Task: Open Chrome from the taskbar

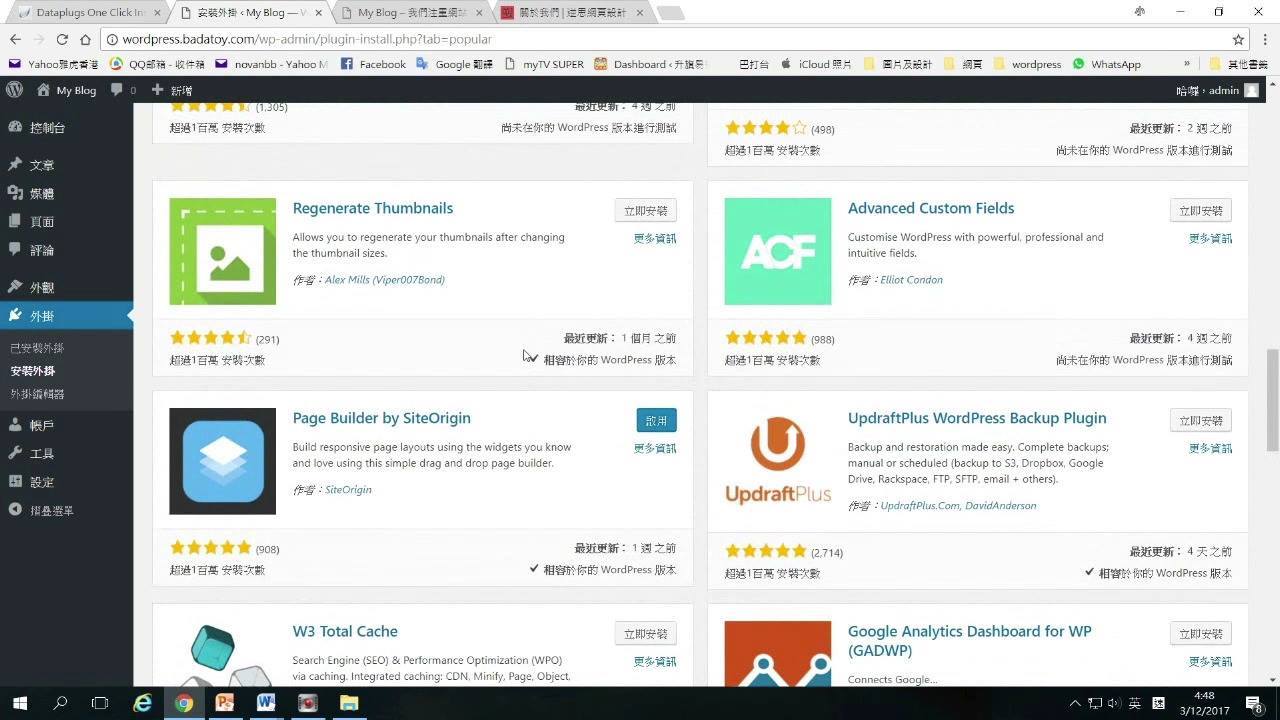Action: [x=184, y=703]
